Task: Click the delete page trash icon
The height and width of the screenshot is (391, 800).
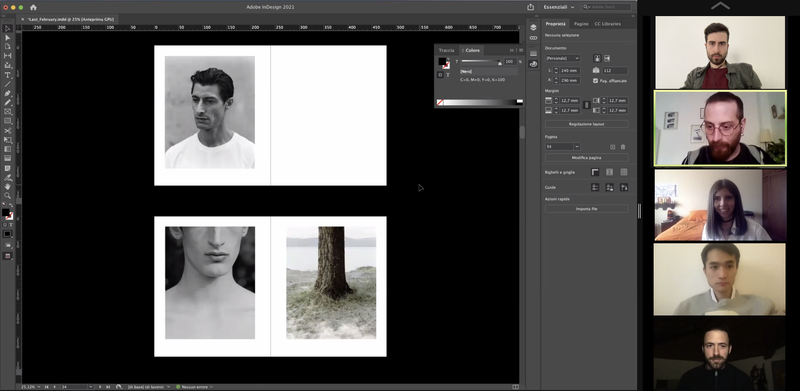Action: pyautogui.click(x=623, y=147)
